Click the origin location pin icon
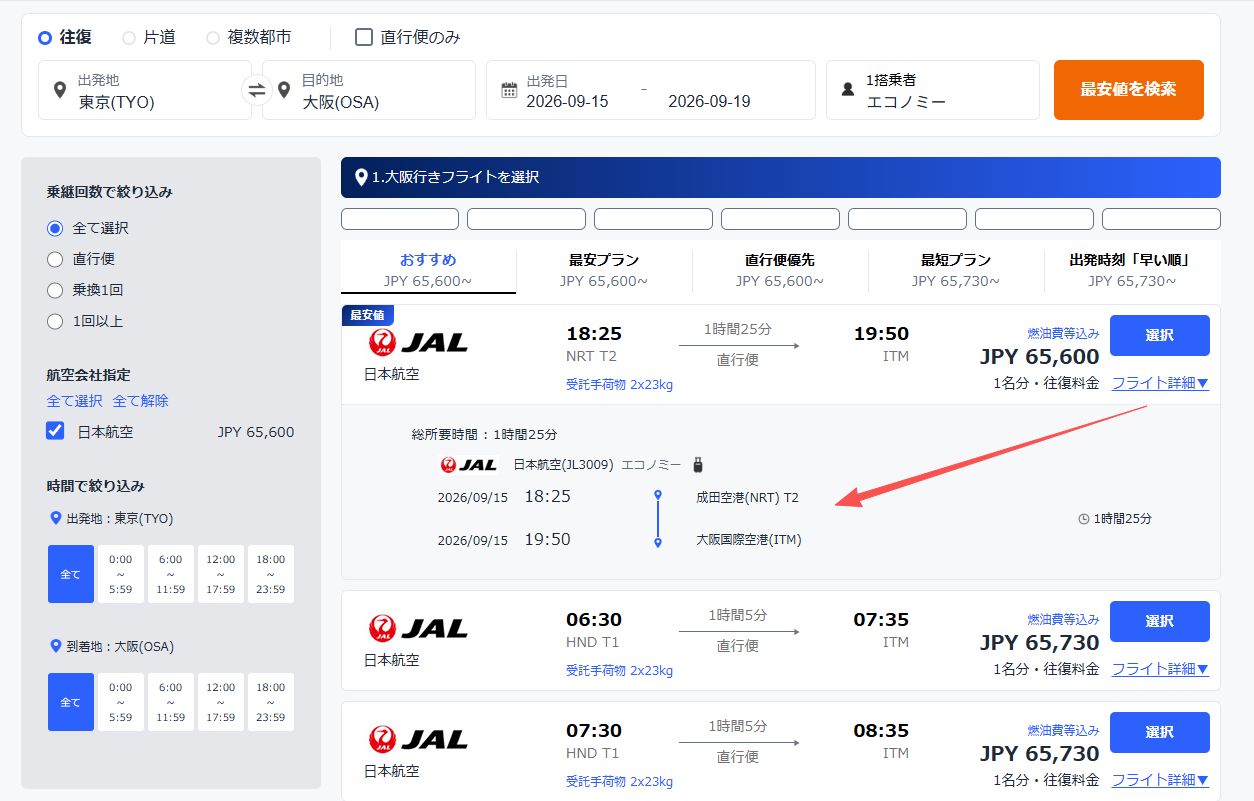 click(59, 90)
